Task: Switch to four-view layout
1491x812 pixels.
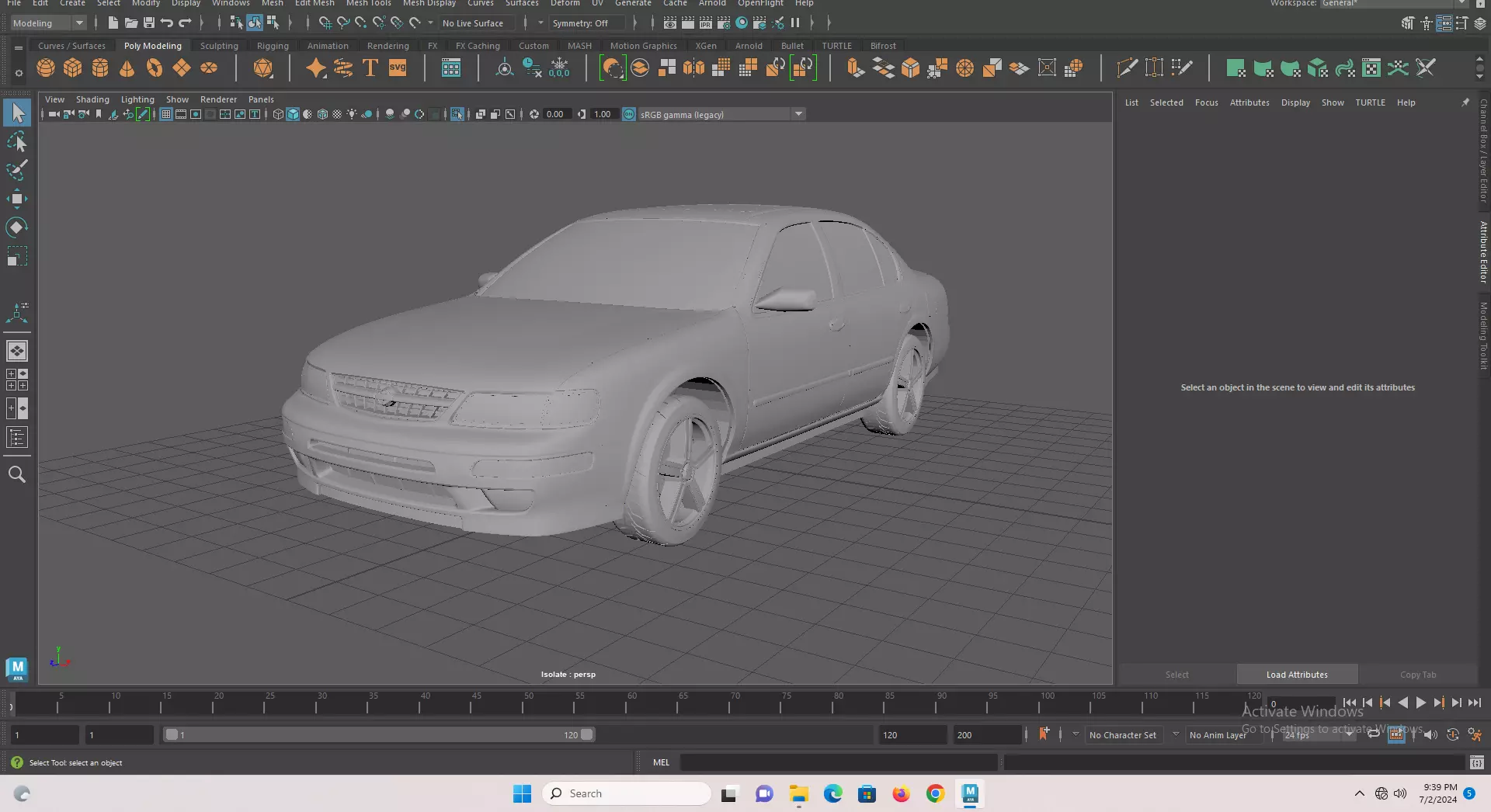Action: pyautogui.click(x=17, y=380)
